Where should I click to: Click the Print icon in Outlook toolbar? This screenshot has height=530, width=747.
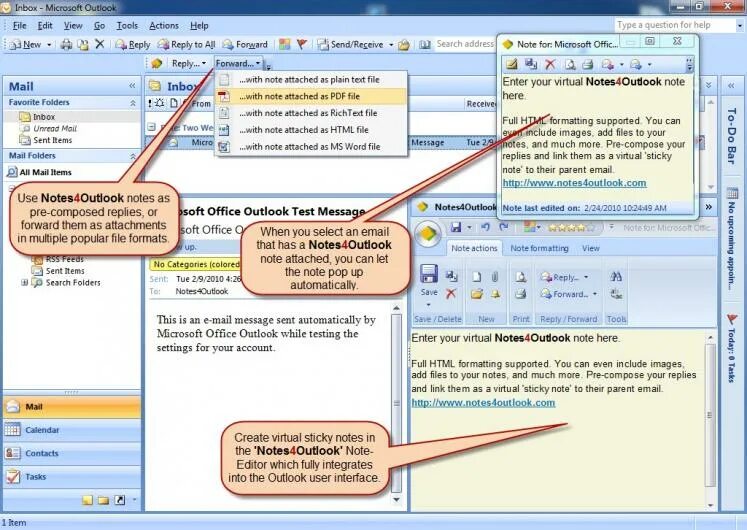(x=66, y=45)
